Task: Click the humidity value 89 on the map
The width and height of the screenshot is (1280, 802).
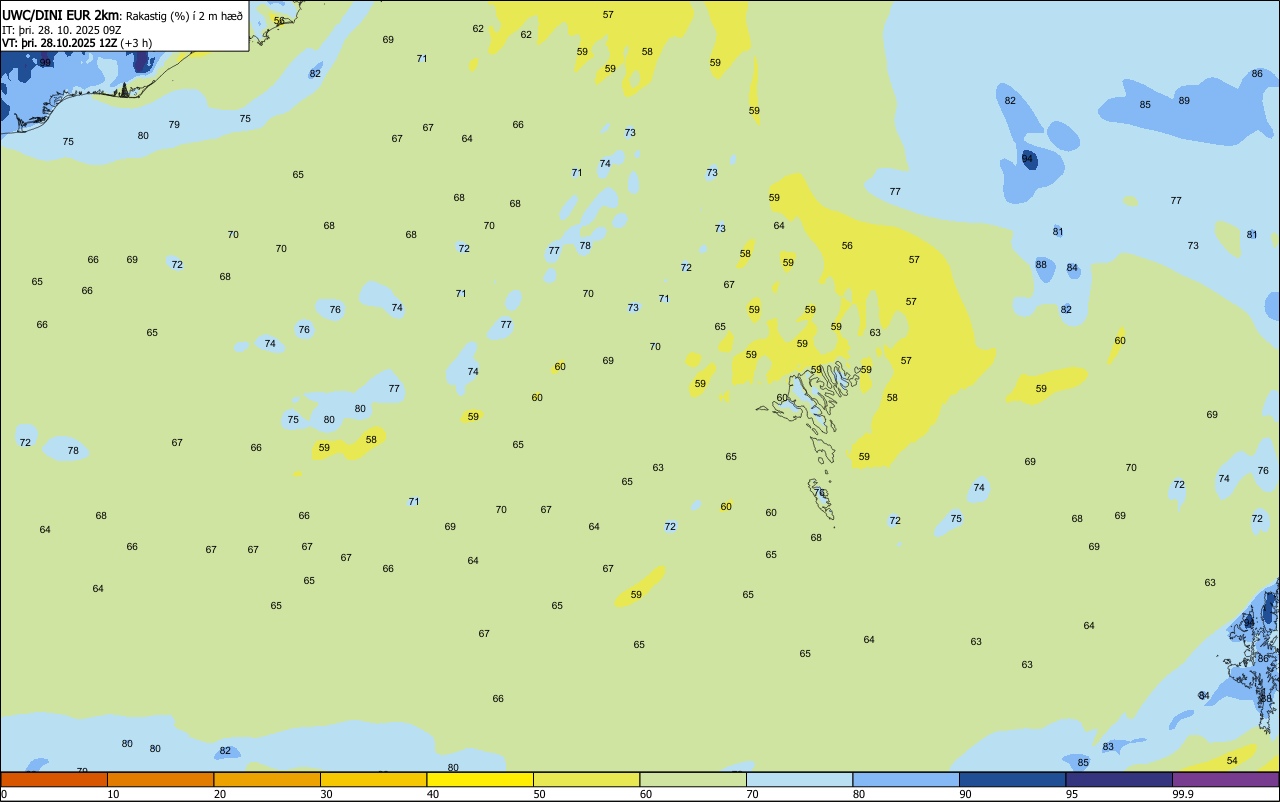Action: (1184, 100)
